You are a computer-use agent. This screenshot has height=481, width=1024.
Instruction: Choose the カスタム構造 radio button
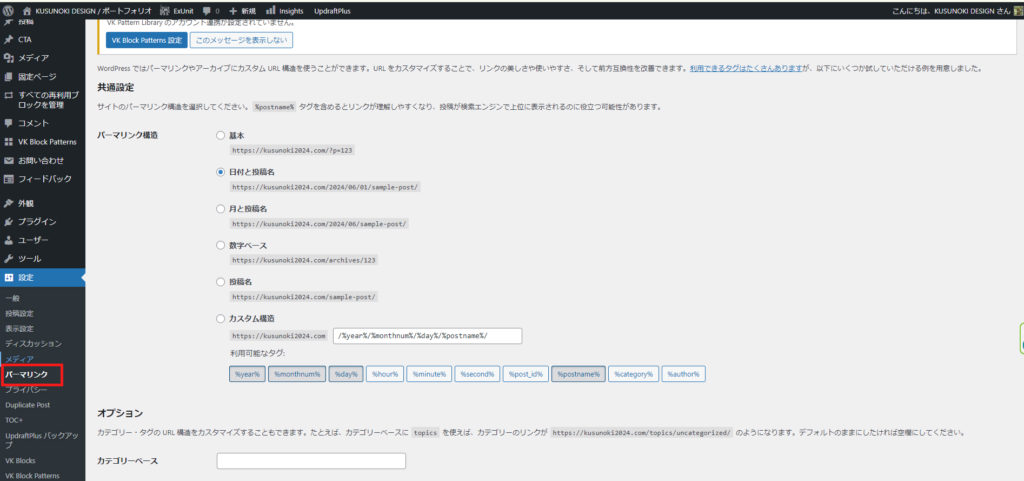[x=221, y=319]
